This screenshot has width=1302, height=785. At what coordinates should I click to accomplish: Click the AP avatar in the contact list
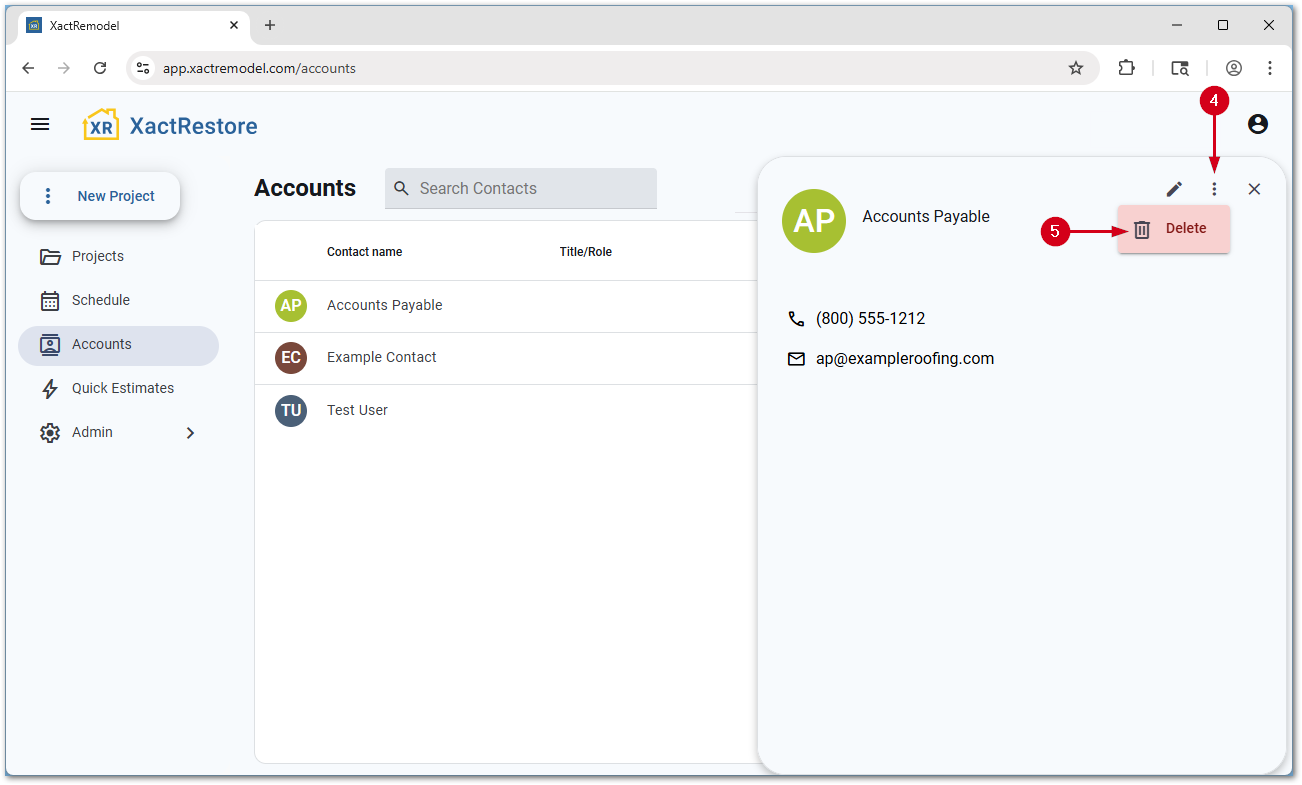[291, 306]
